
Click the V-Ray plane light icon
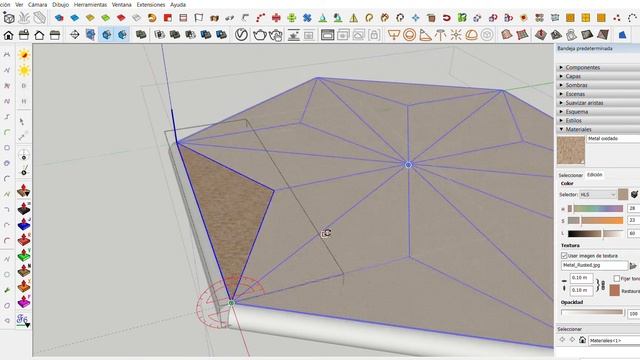[393, 35]
